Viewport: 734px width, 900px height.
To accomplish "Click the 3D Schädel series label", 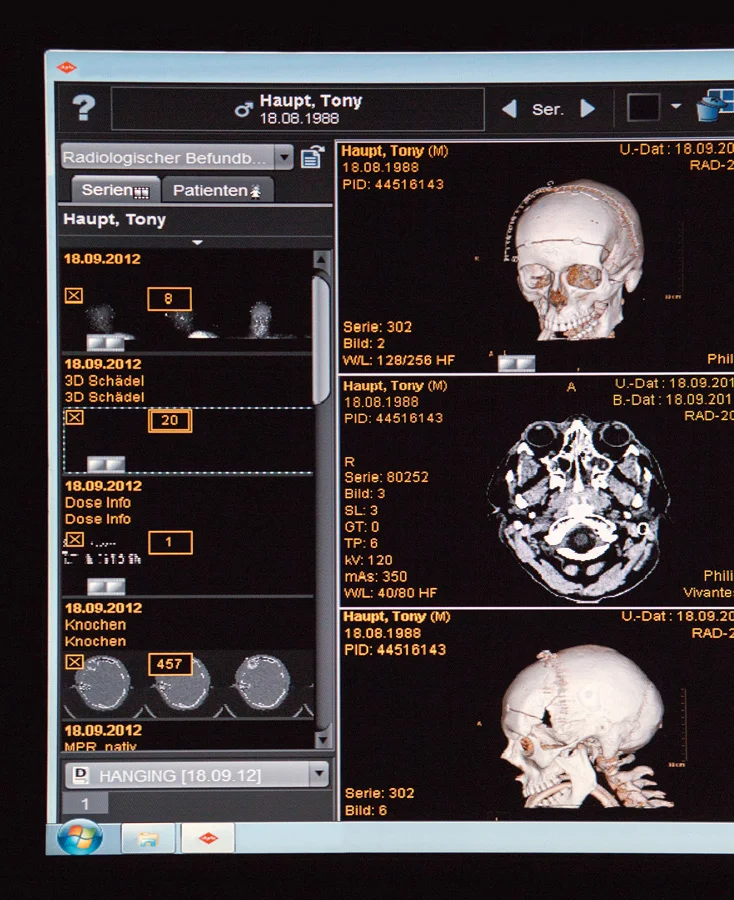I will pyautogui.click(x=104, y=389).
